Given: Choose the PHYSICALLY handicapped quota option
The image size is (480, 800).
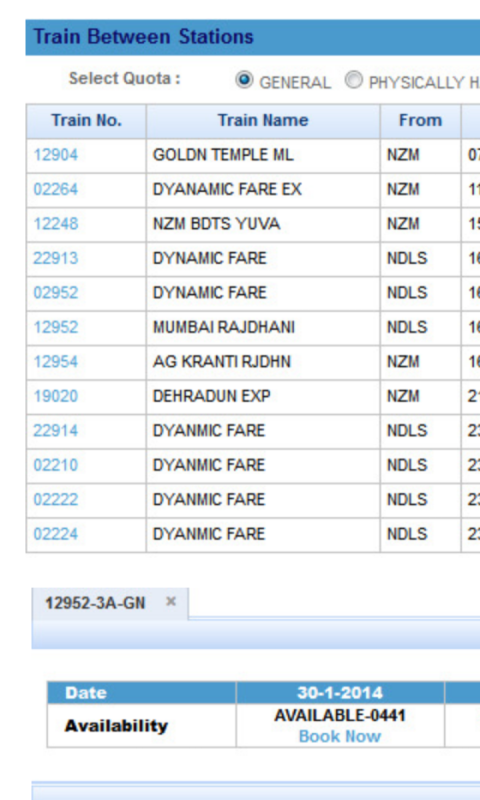Looking at the screenshot, I should coord(353,80).
